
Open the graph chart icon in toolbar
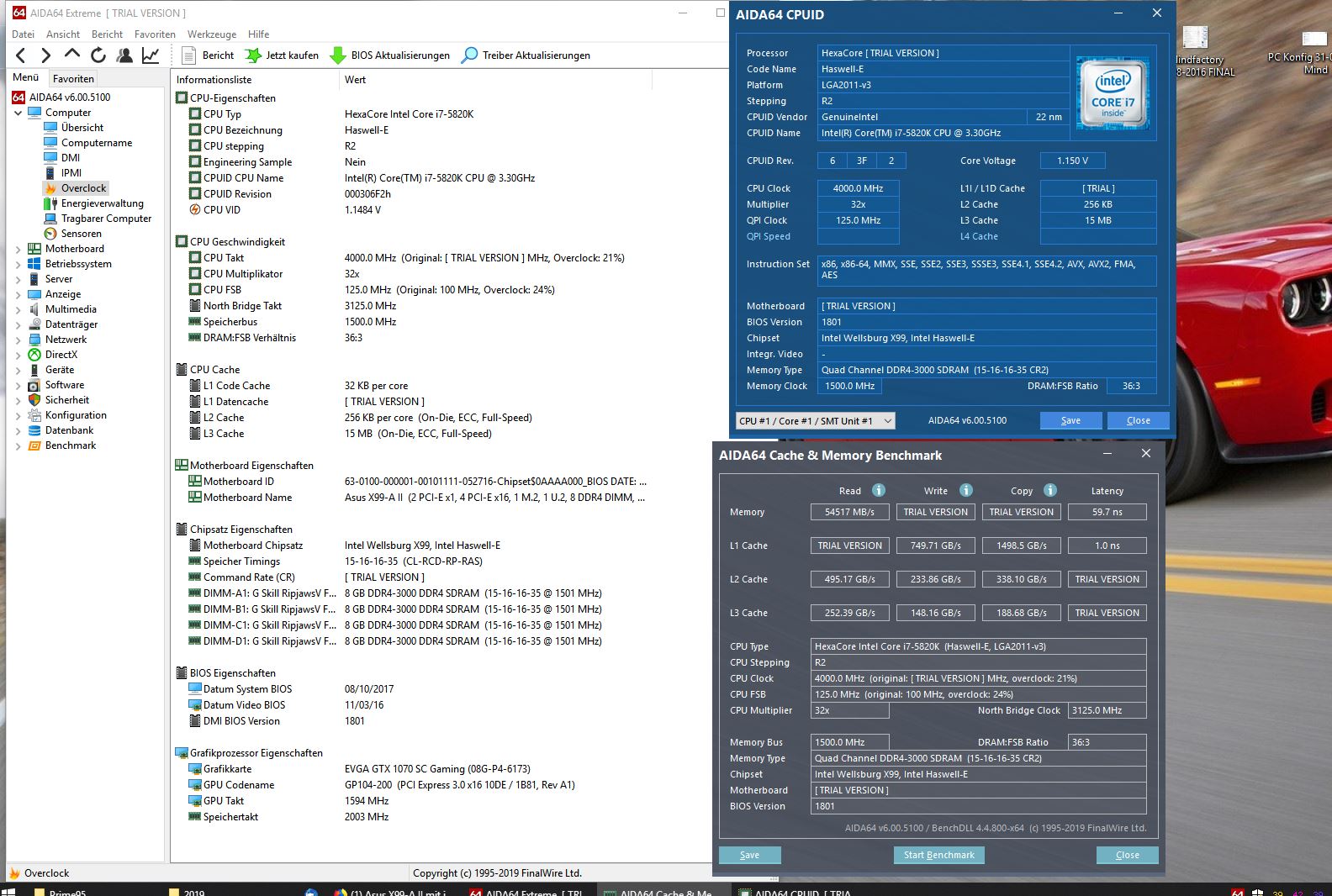click(x=151, y=55)
